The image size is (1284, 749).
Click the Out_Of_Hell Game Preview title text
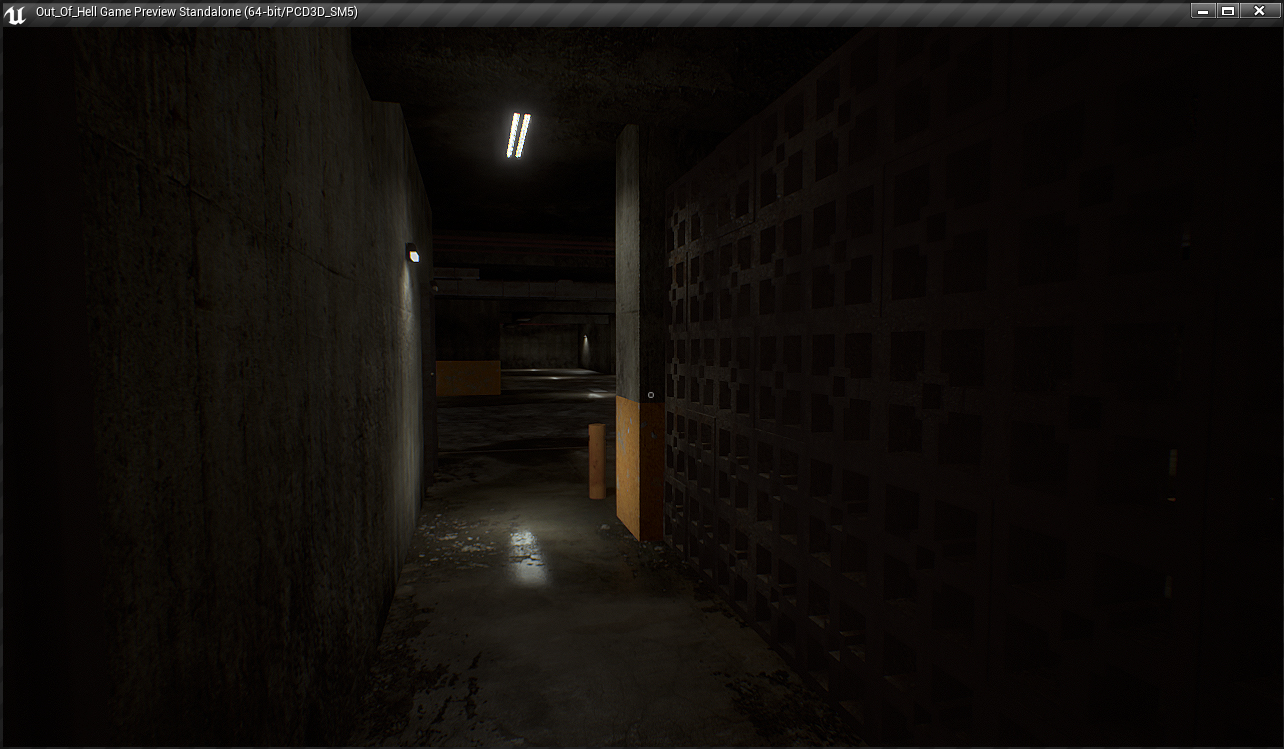196,12
